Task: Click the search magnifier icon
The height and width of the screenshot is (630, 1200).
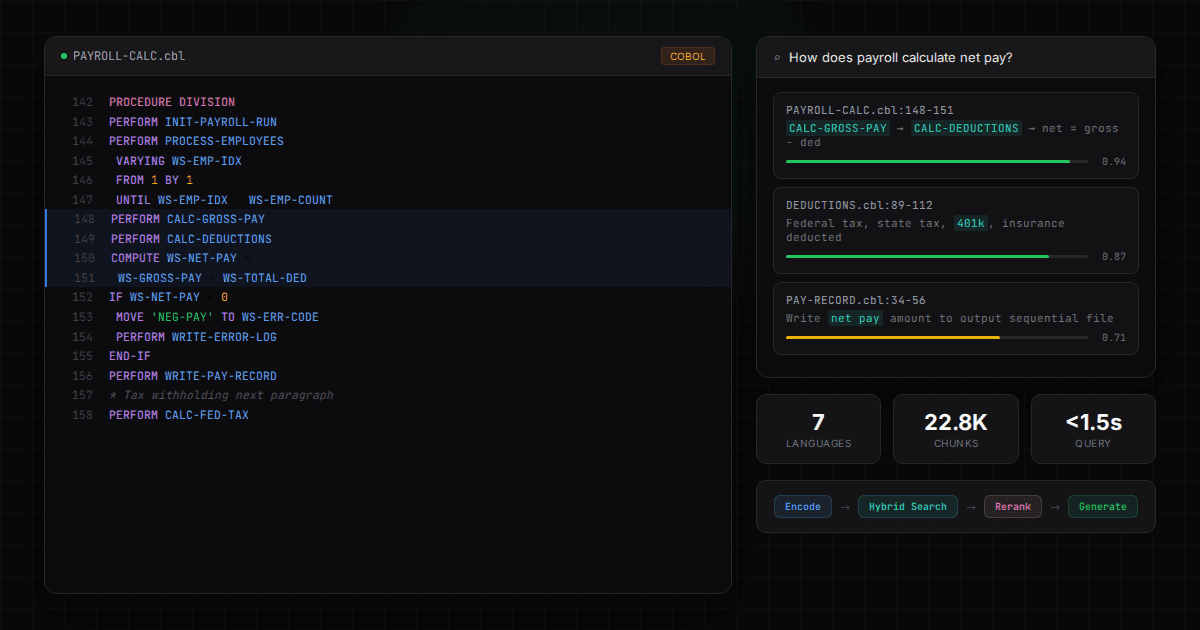Action: (x=777, y=58)
